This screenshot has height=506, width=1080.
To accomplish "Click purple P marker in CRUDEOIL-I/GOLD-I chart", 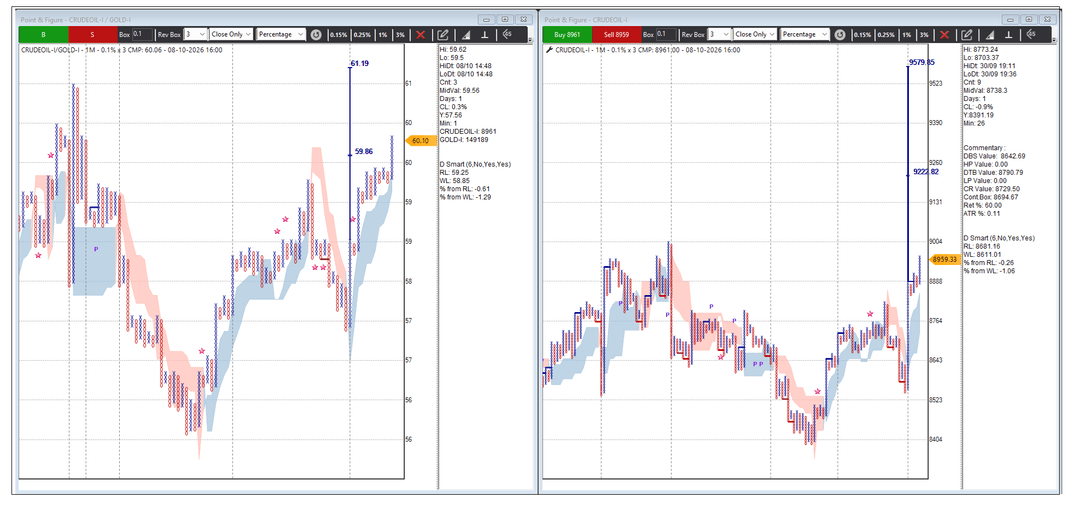I will 96,249.
